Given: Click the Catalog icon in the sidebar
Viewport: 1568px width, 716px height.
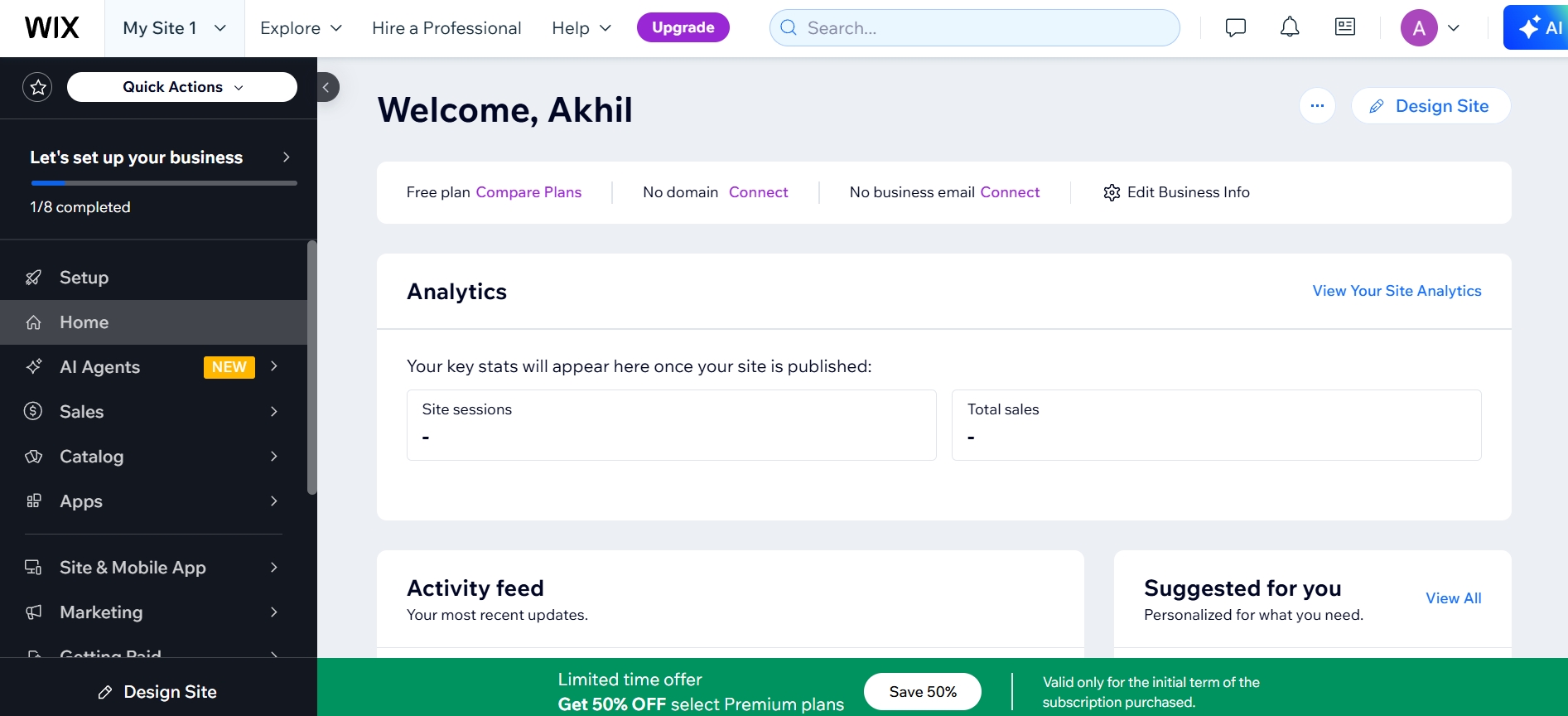Looking at the screenshot, I should pyautogui.click(x=34, y=456).
